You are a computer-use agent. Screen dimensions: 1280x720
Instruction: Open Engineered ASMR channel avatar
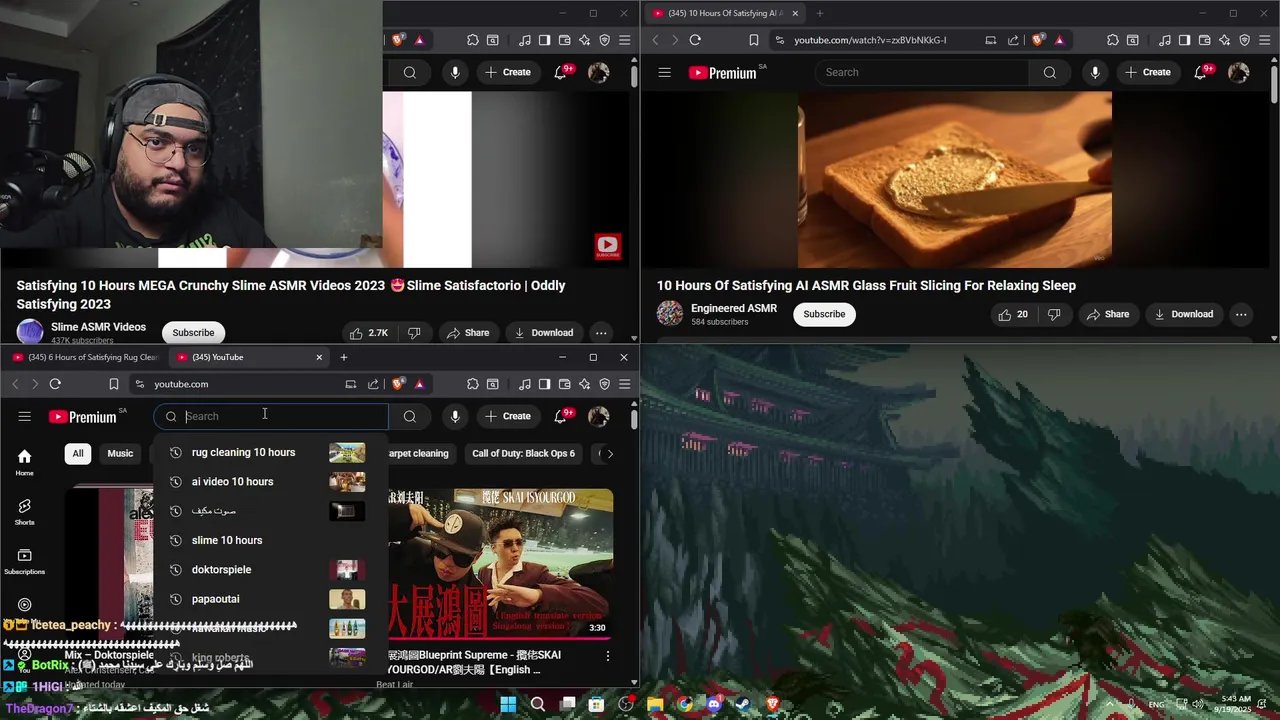point(670,314)
